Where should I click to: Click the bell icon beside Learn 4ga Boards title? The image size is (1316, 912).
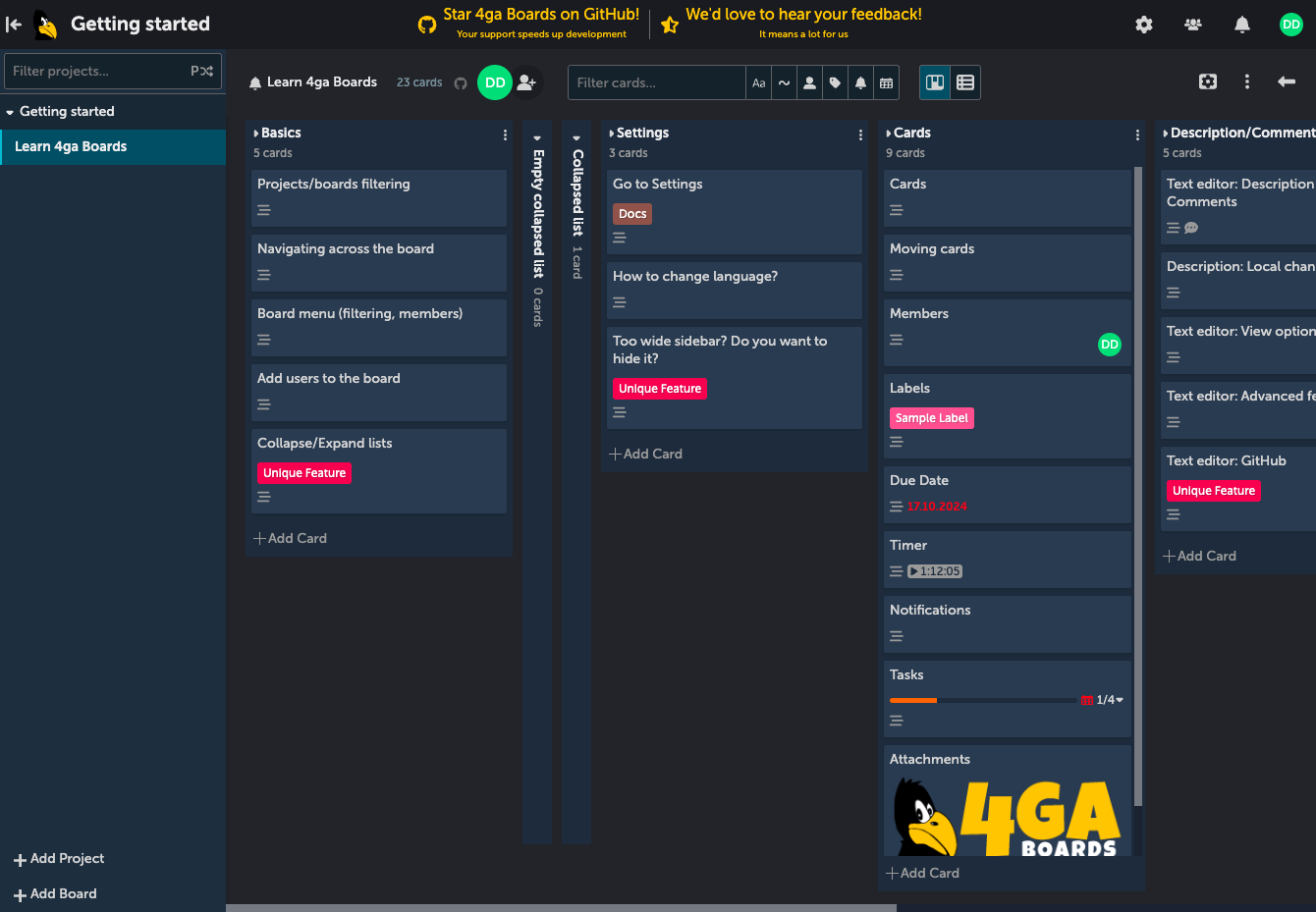coord(255,82)
